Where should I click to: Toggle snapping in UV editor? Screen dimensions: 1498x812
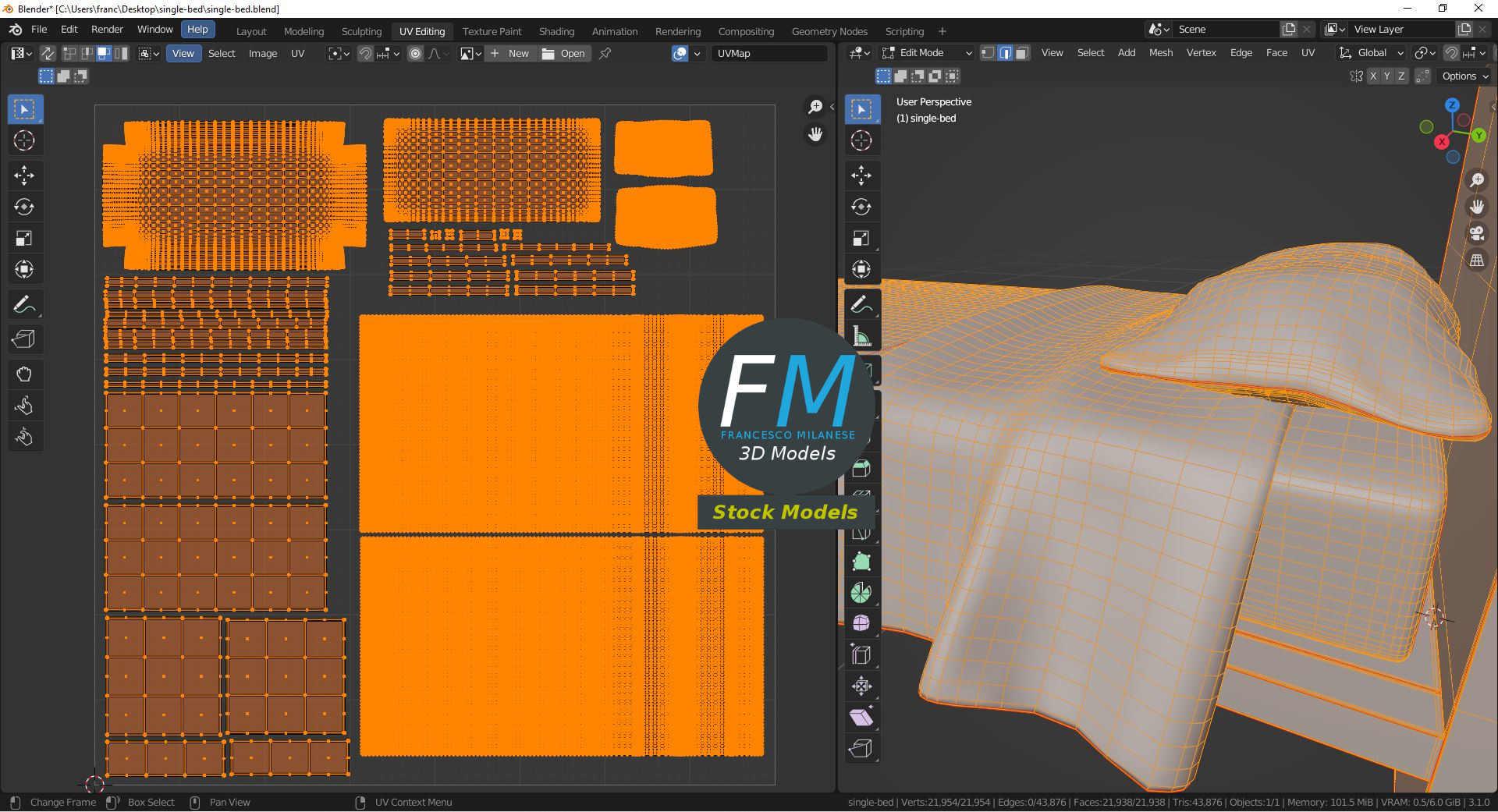click(x=365, y=53)
